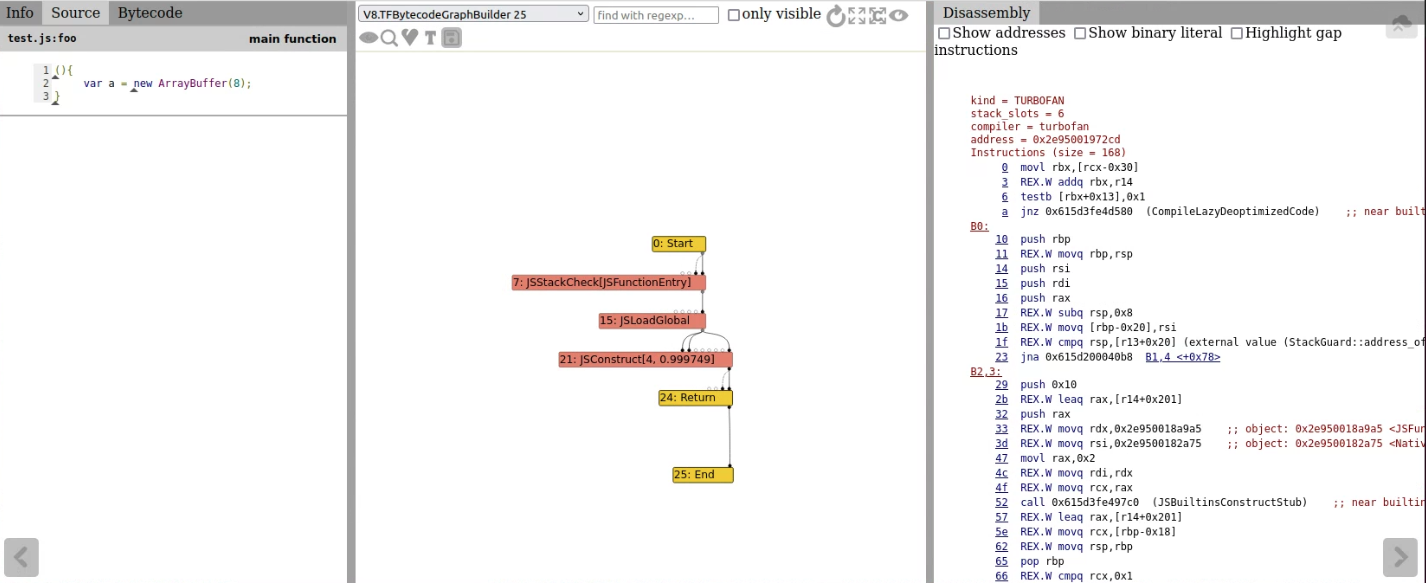Toggle the light eye icon in the second toolbar row
The height and width of the screenshot is (583, 1426).
point(369,38)
